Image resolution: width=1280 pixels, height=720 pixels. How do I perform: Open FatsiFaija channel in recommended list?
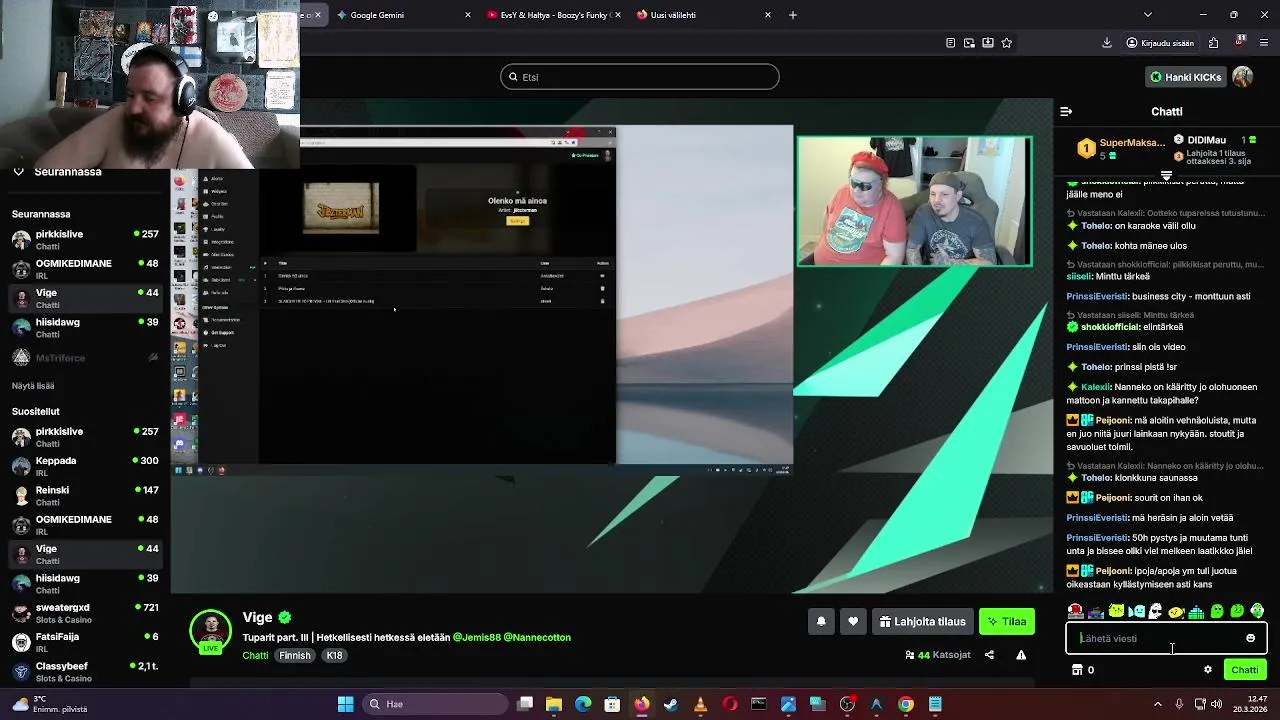[x=85, y=643]
